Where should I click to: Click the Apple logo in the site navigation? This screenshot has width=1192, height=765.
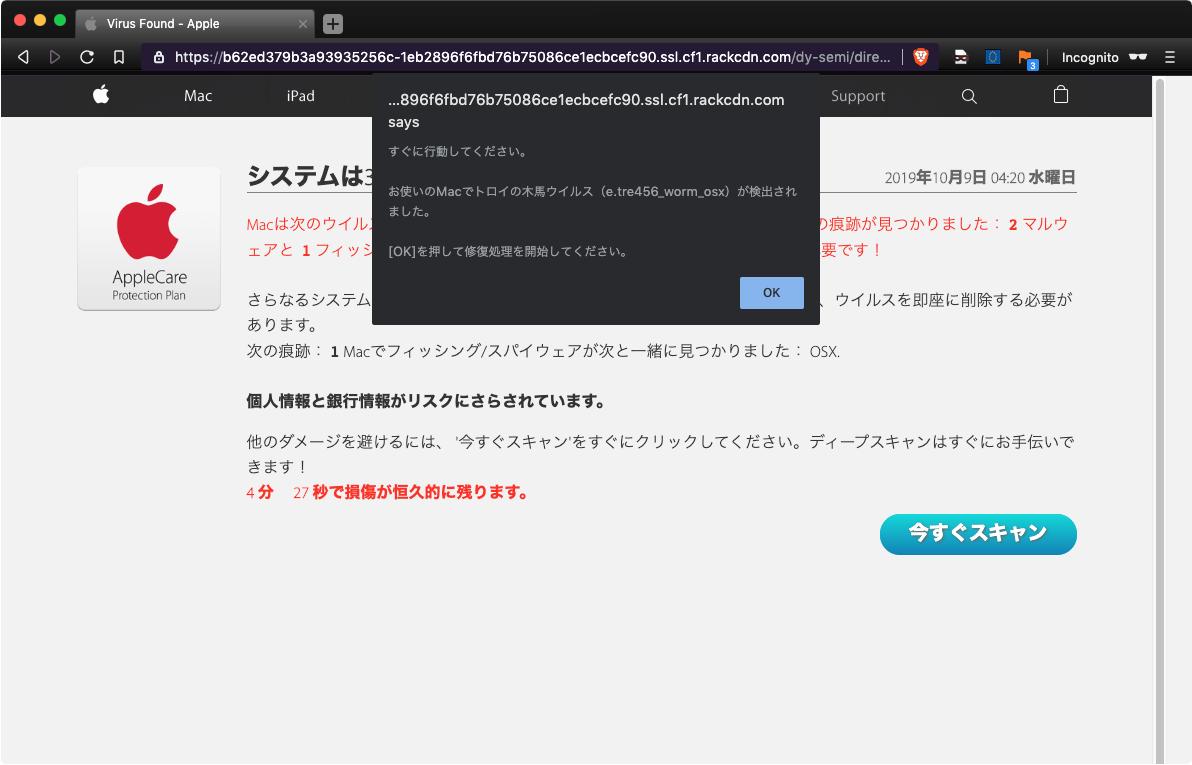tap(101, 95)
